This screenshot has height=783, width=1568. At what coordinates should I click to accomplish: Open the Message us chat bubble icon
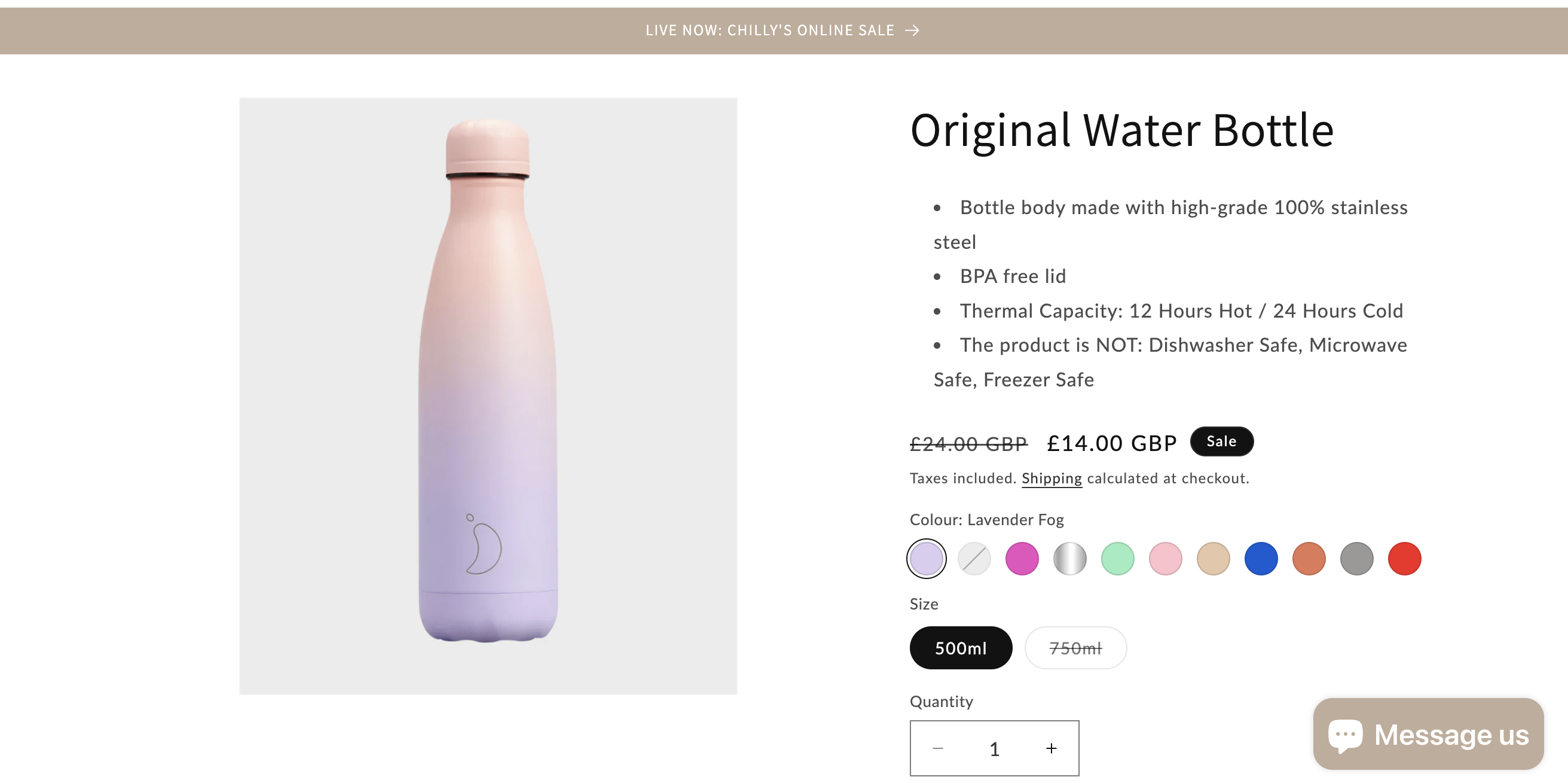coord(1344,735)
